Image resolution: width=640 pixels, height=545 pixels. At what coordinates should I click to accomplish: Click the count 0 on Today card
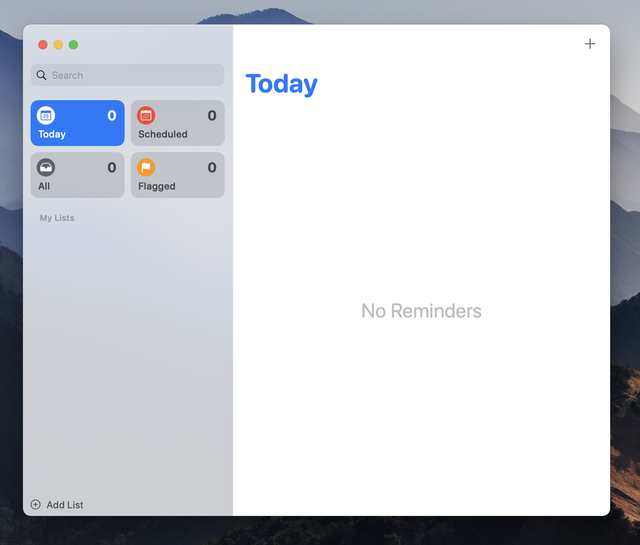coord(112,116)
